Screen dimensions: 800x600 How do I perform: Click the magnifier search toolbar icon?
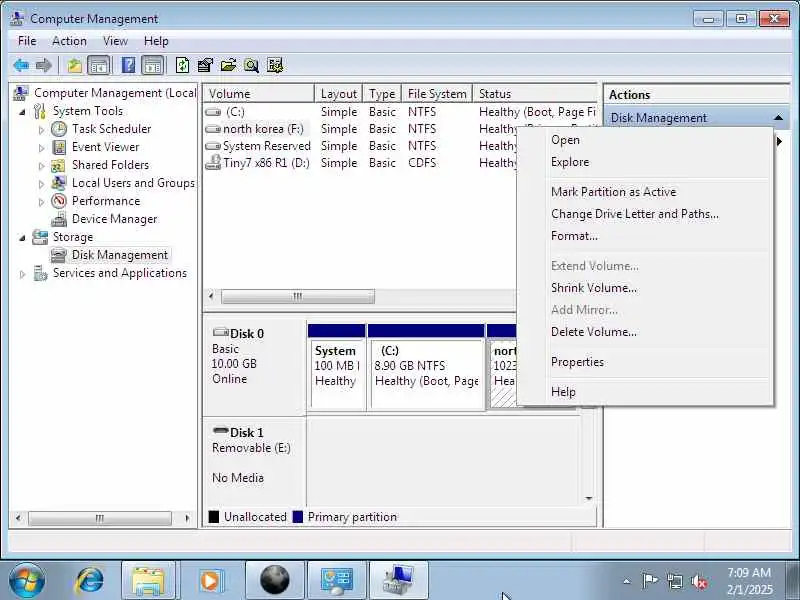pyautogui.click(x=251, y=65)
